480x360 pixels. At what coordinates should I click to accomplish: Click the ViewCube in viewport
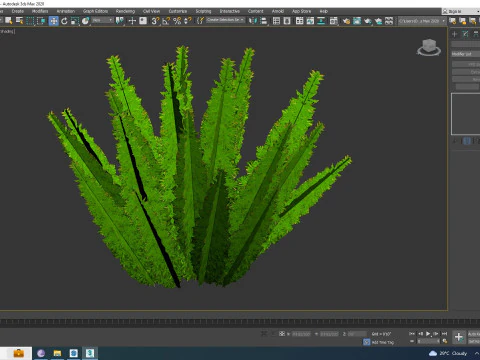pyautogui.click(x=429, y=47)
